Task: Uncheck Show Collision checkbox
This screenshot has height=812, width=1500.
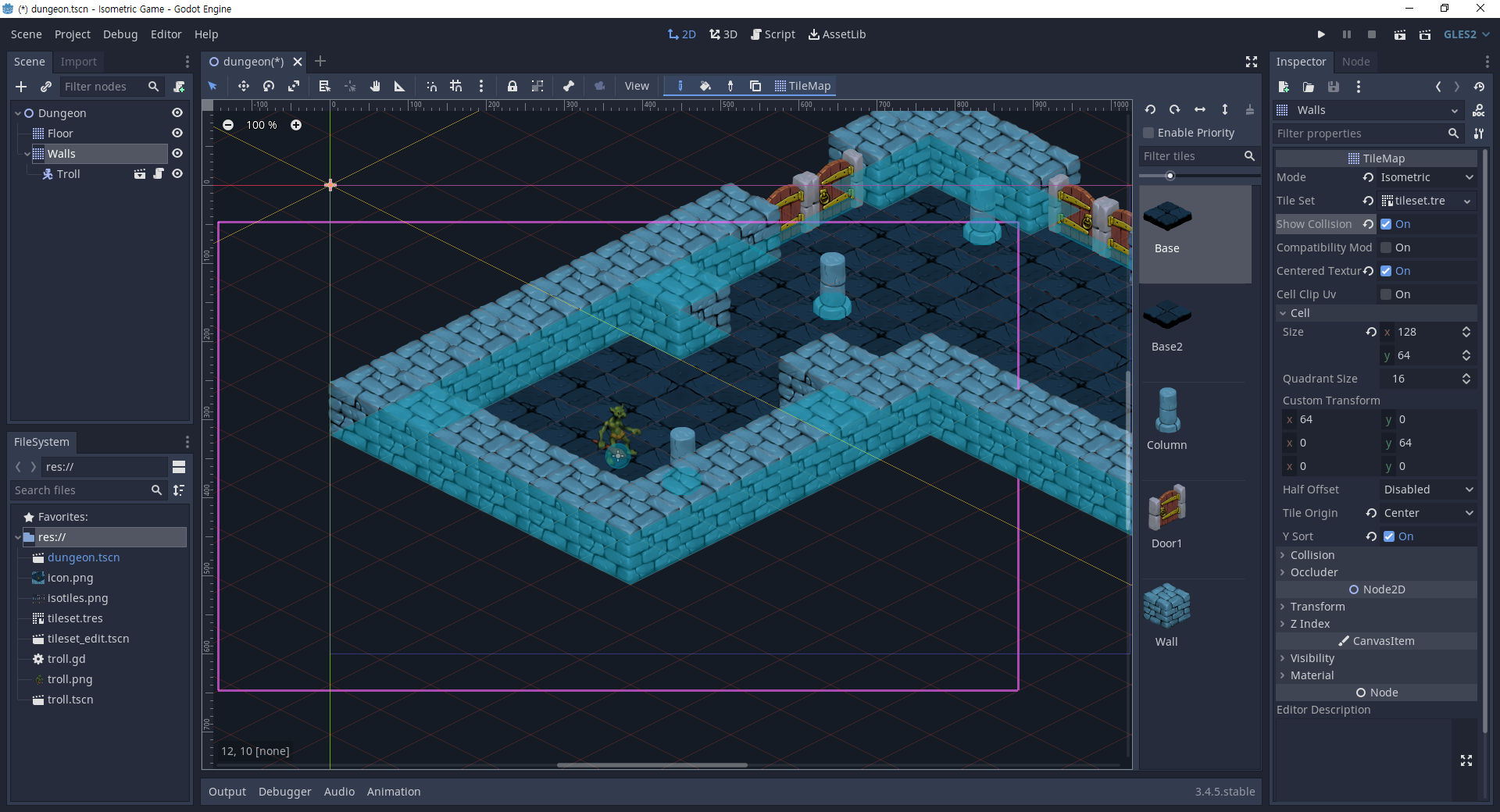Action: (1386, 224)
